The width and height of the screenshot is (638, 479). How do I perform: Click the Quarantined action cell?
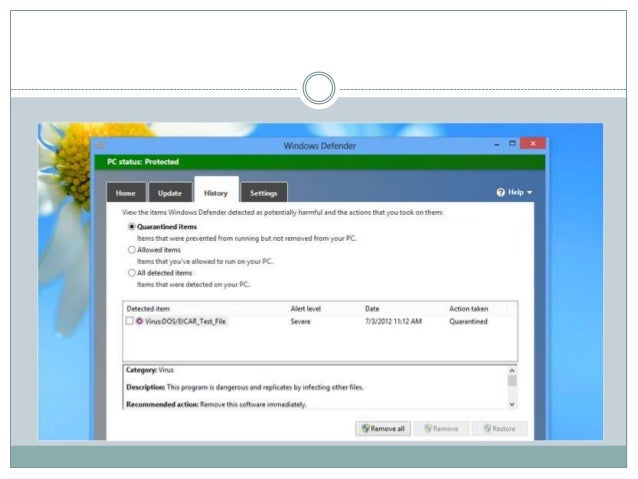point(468,321)
